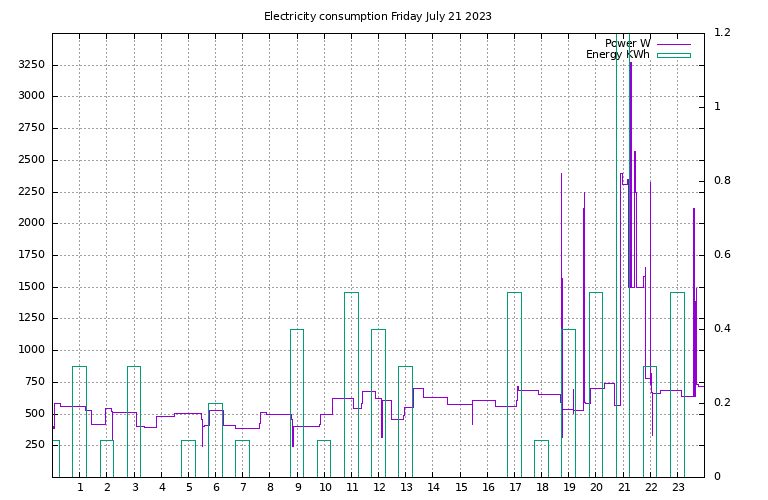Click the hour label 12 on x-axis

click(380, 488)
